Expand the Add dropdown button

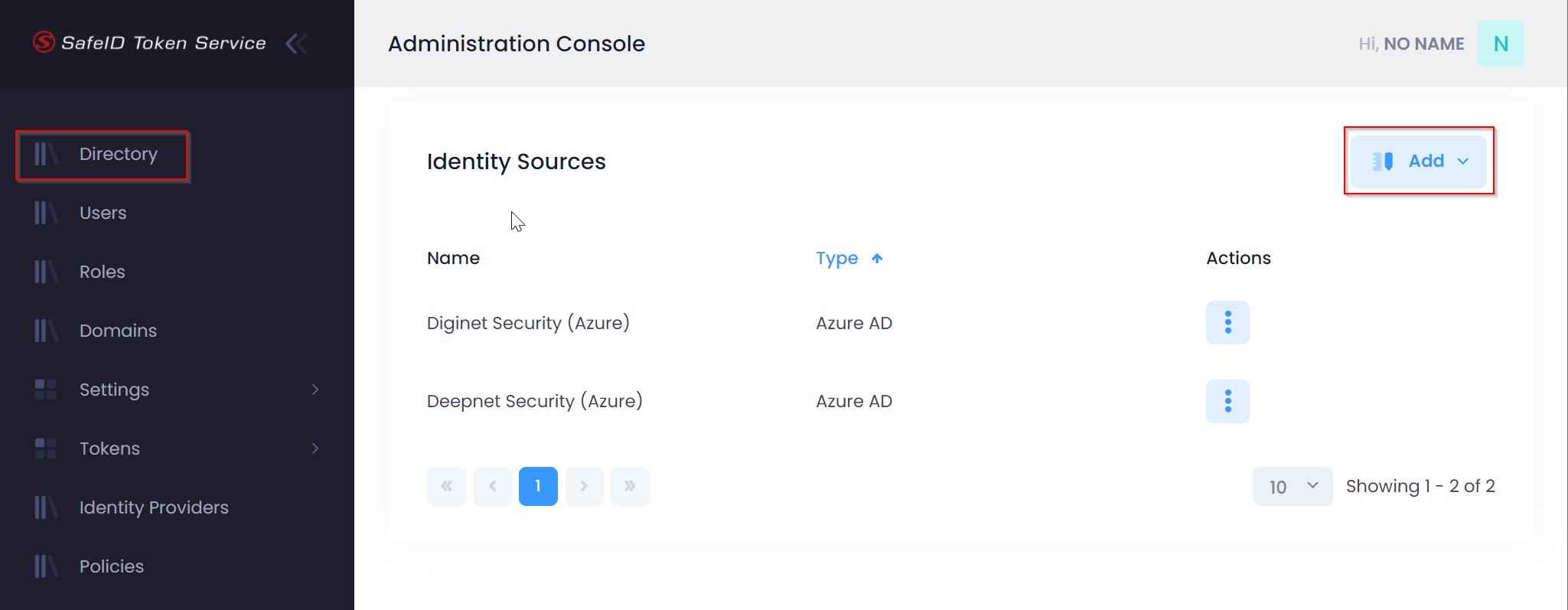tap(1418, 161)
